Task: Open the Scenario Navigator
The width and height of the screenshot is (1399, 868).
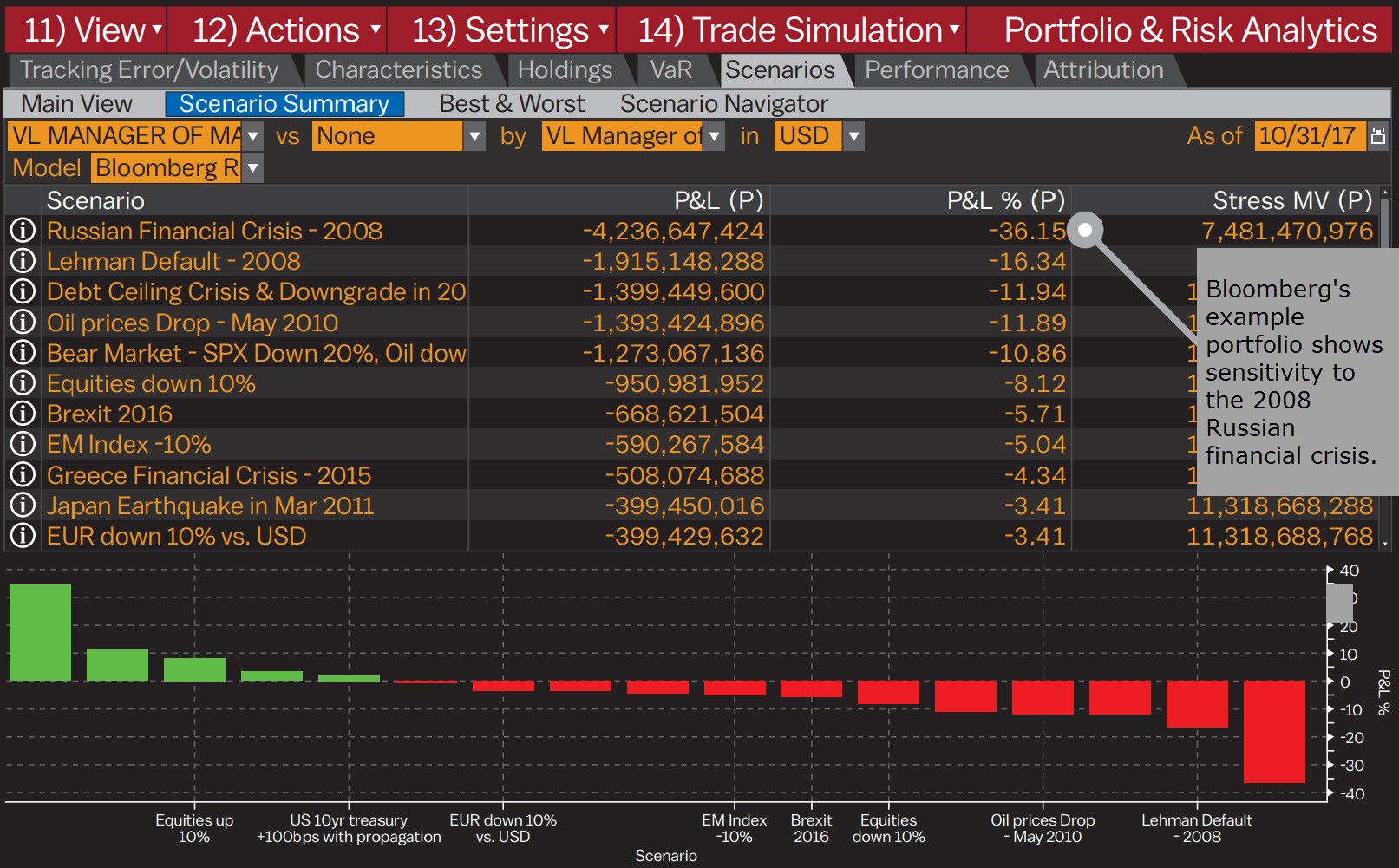Action: click(x=722, y=103)
